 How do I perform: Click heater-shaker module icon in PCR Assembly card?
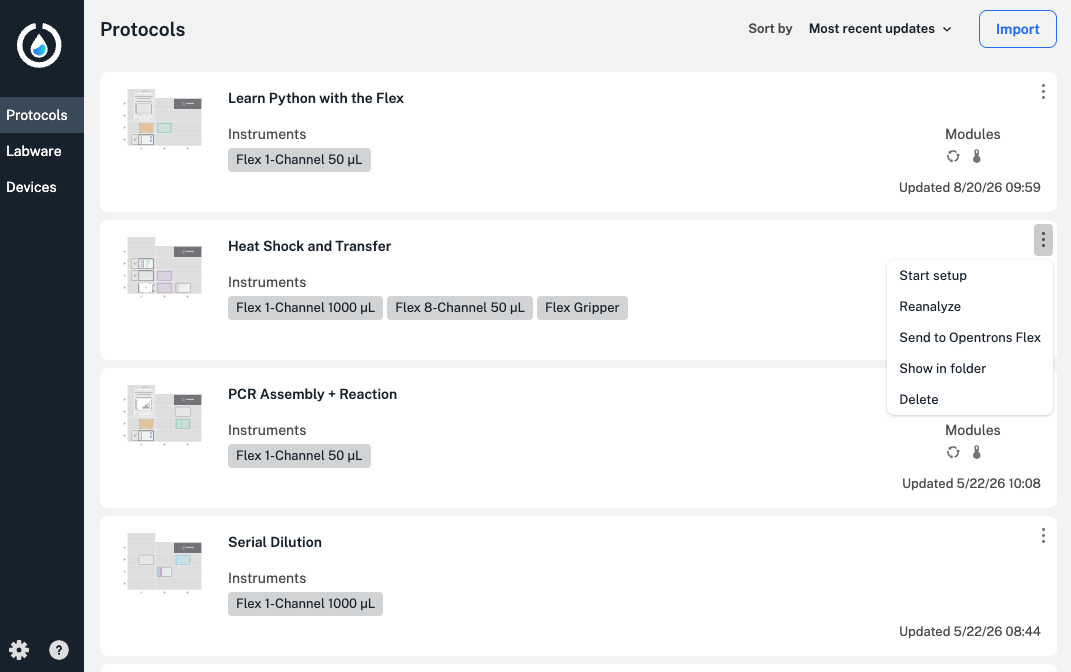(953, 452)
